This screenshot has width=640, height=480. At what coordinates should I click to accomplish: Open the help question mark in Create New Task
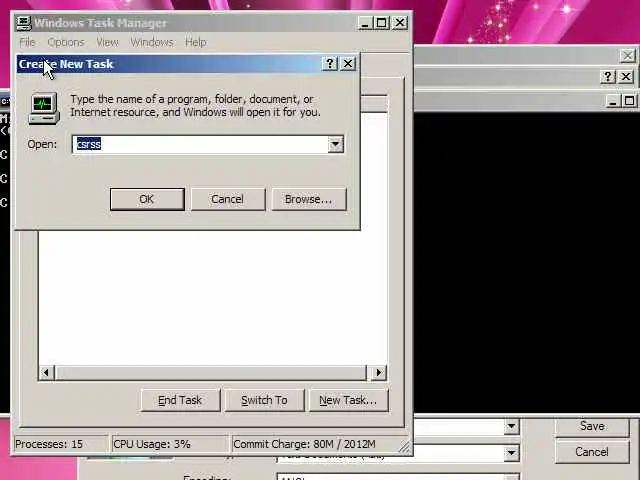click(x=330, y=64)
